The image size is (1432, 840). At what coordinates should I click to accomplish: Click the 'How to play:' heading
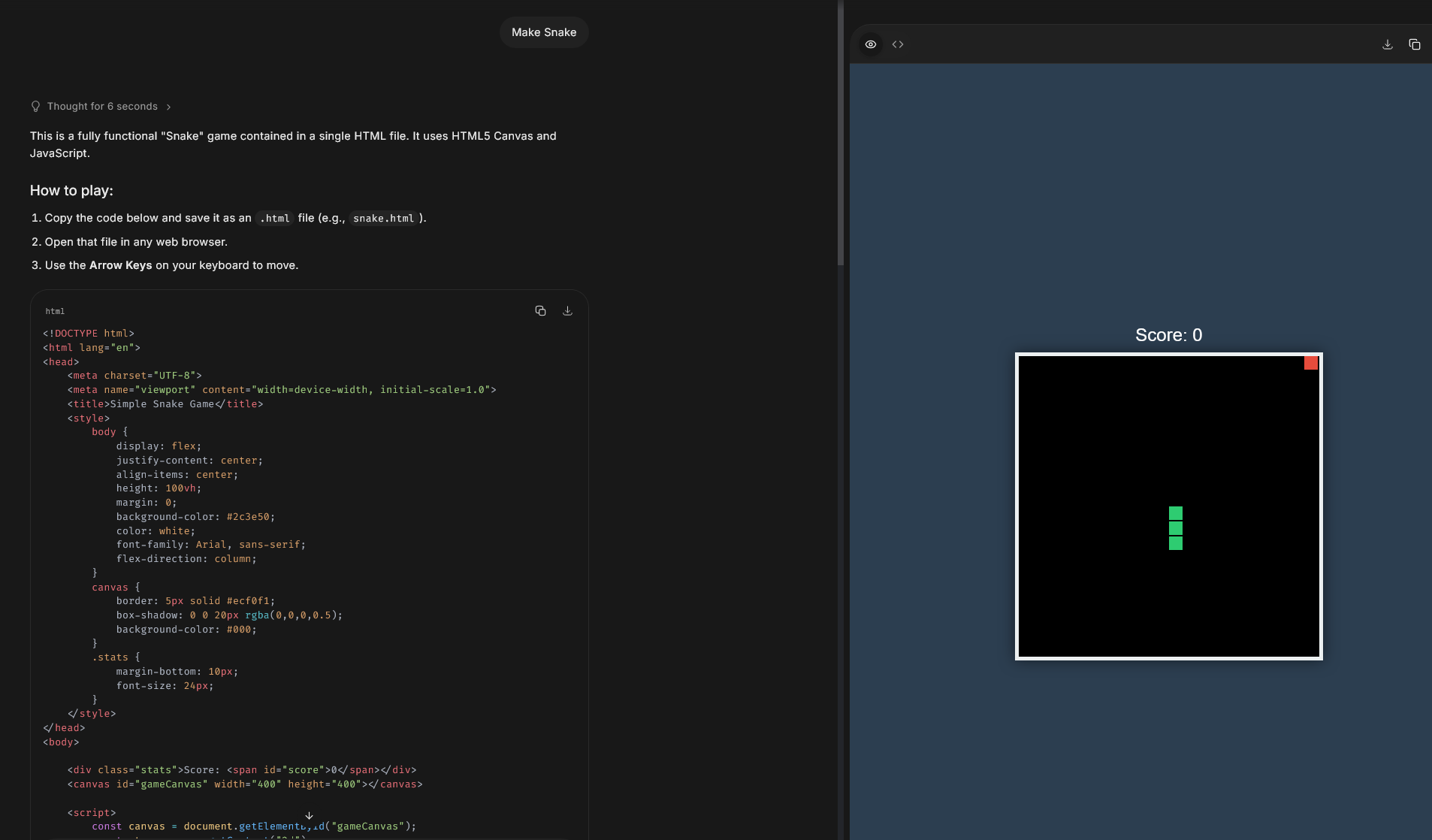coord(71,191)
